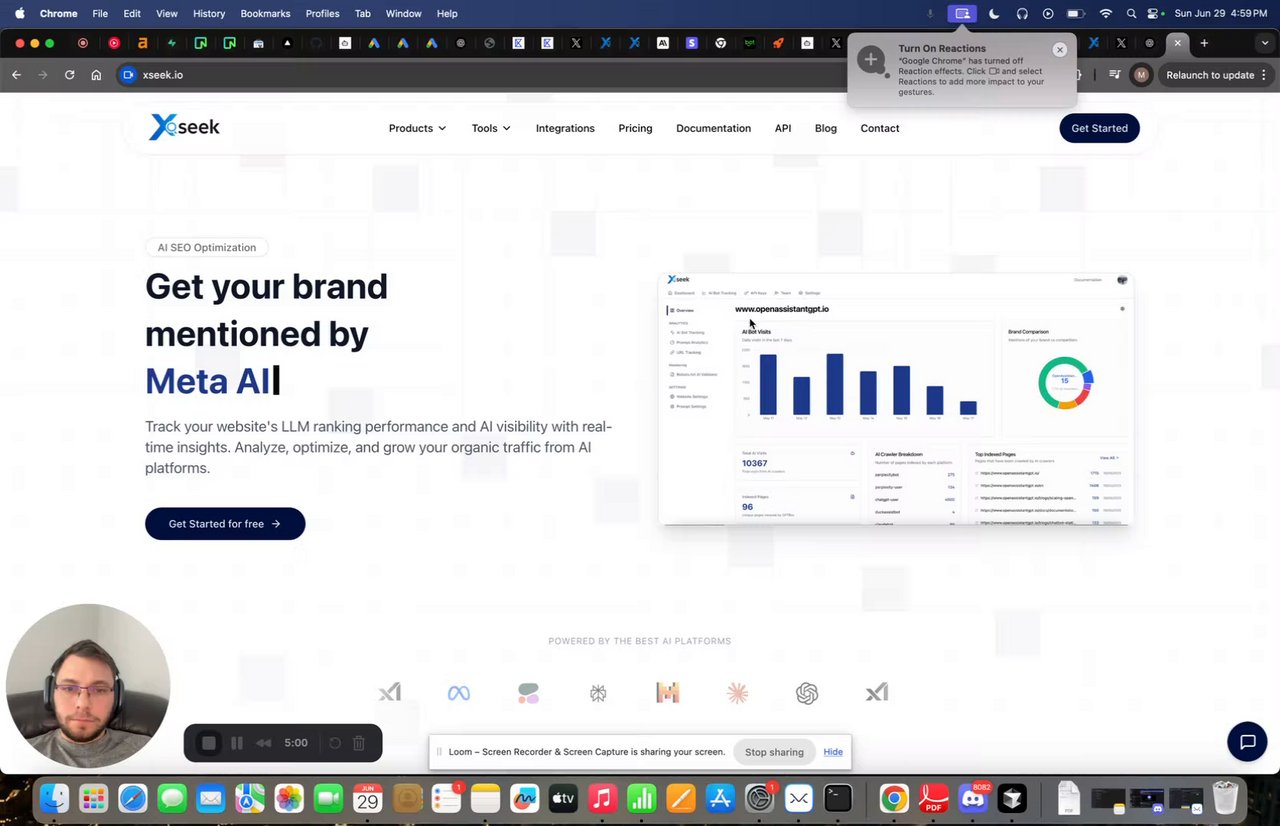This screenshot has width=1280, height=826.
Task: Go to the Pricing page
Action: tap(635, 128)
